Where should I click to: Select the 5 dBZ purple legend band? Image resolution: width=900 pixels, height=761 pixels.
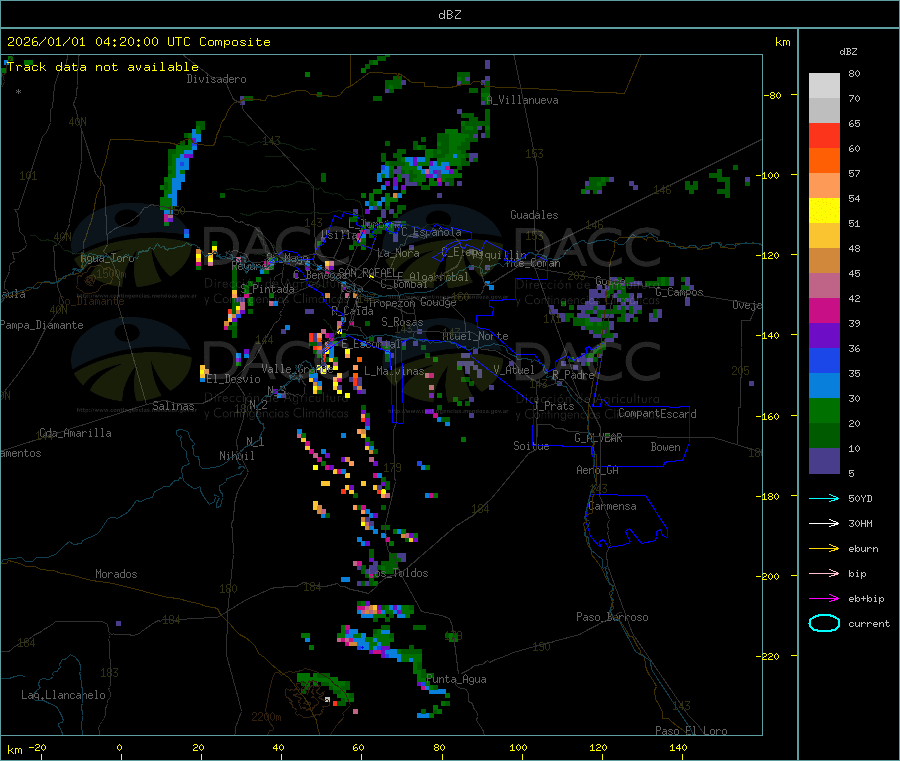click(x=824, y=461)
